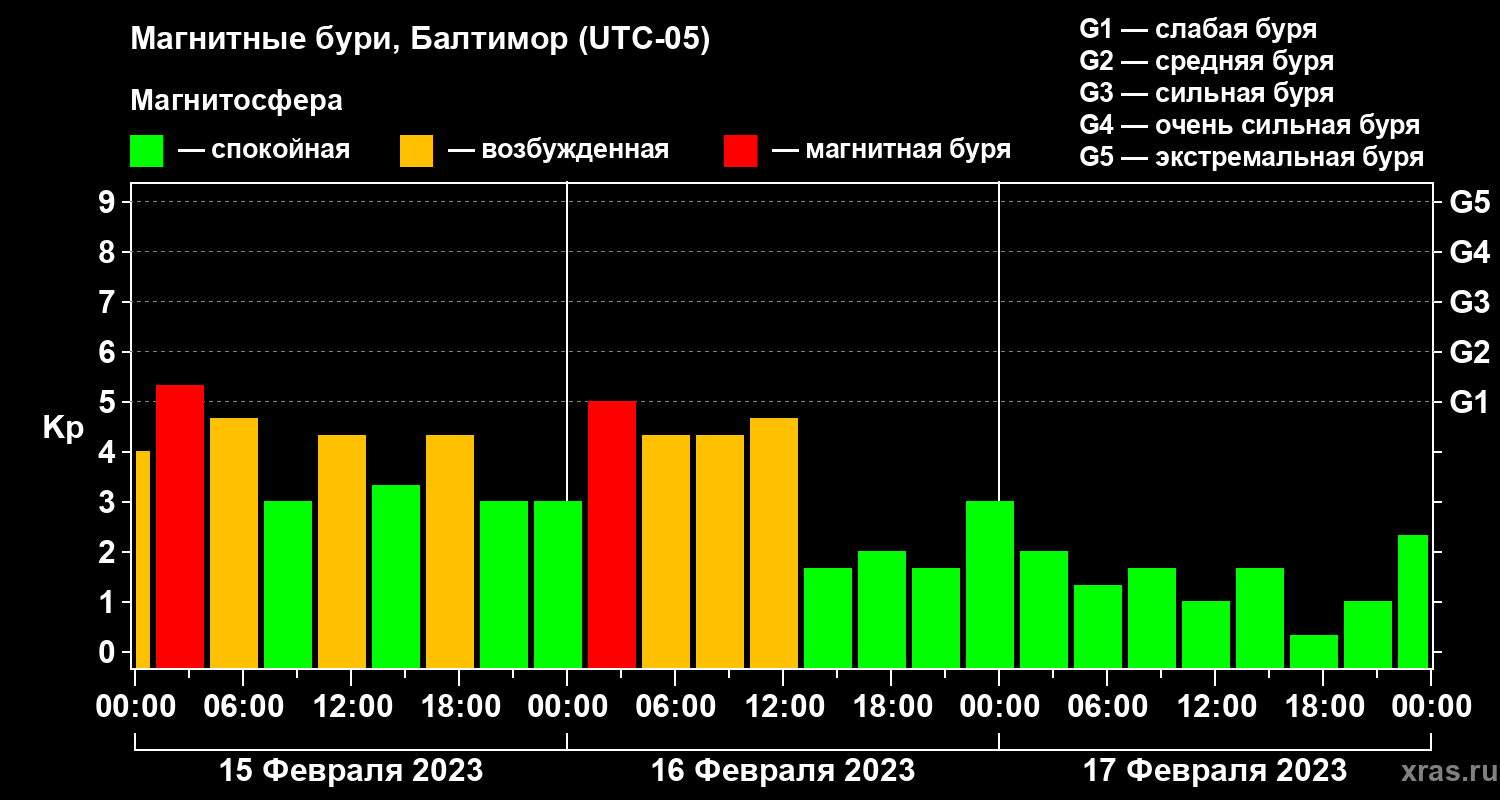Click the red Kp 5 bar on 16 February

(612, 534)
